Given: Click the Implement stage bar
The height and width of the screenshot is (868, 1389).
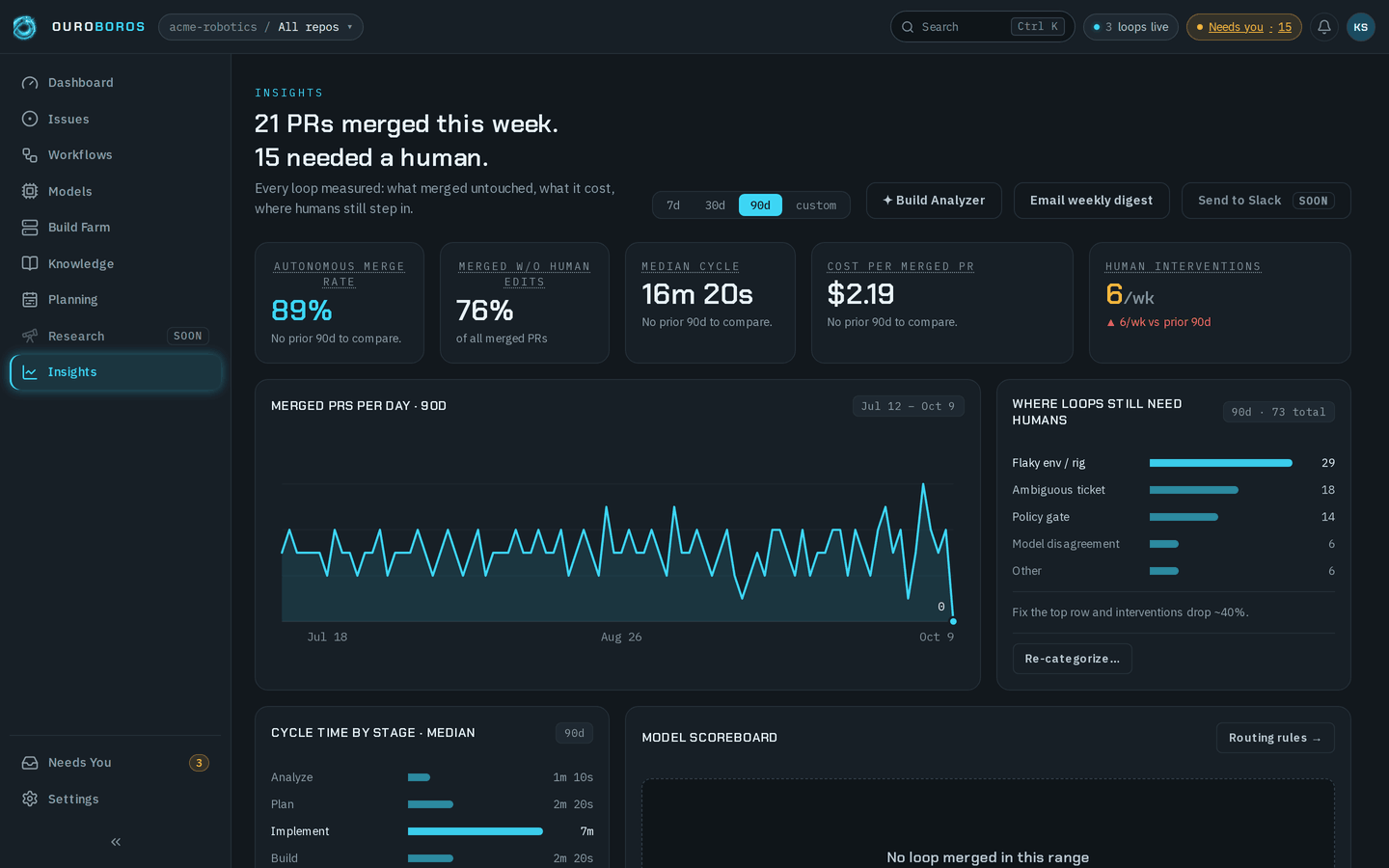Looking at the screenshot, I should pyautogui.click(x=475, y=831).
